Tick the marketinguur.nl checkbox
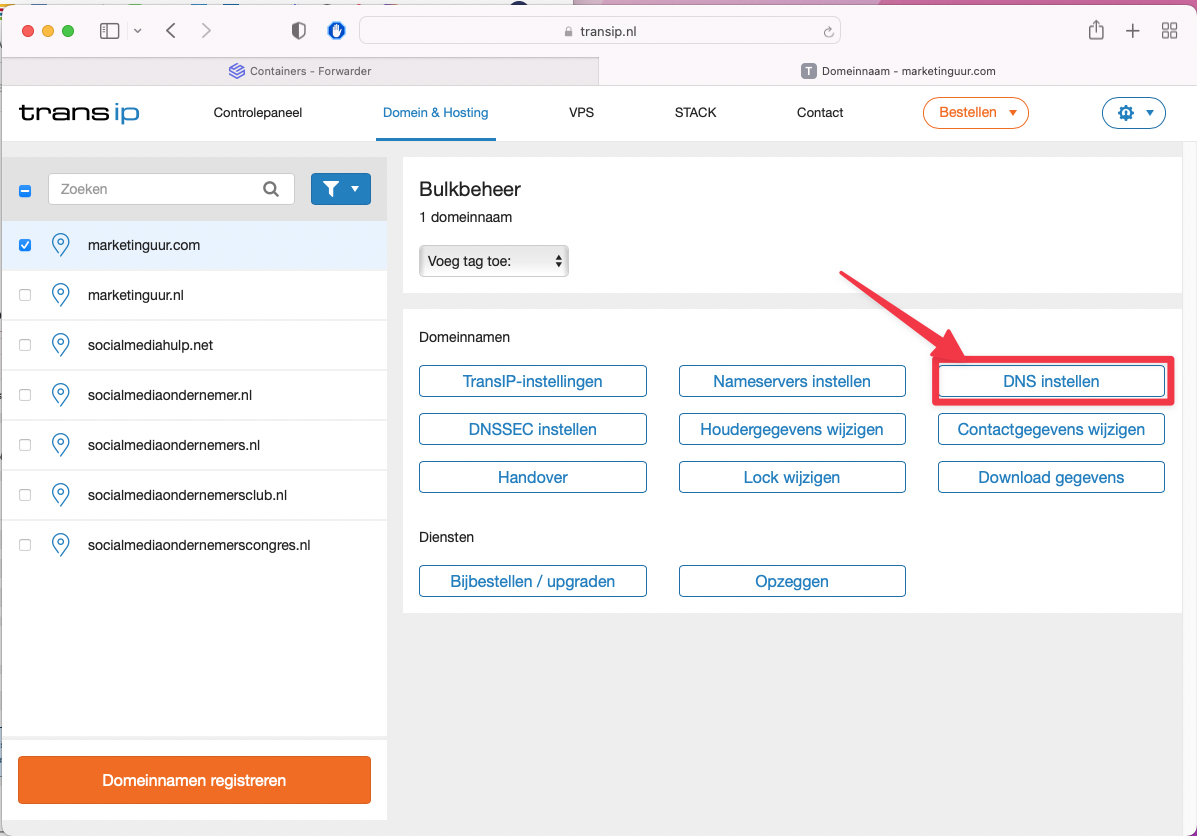The width and height of the screenshot is (1197, 836). click(26, 295)
